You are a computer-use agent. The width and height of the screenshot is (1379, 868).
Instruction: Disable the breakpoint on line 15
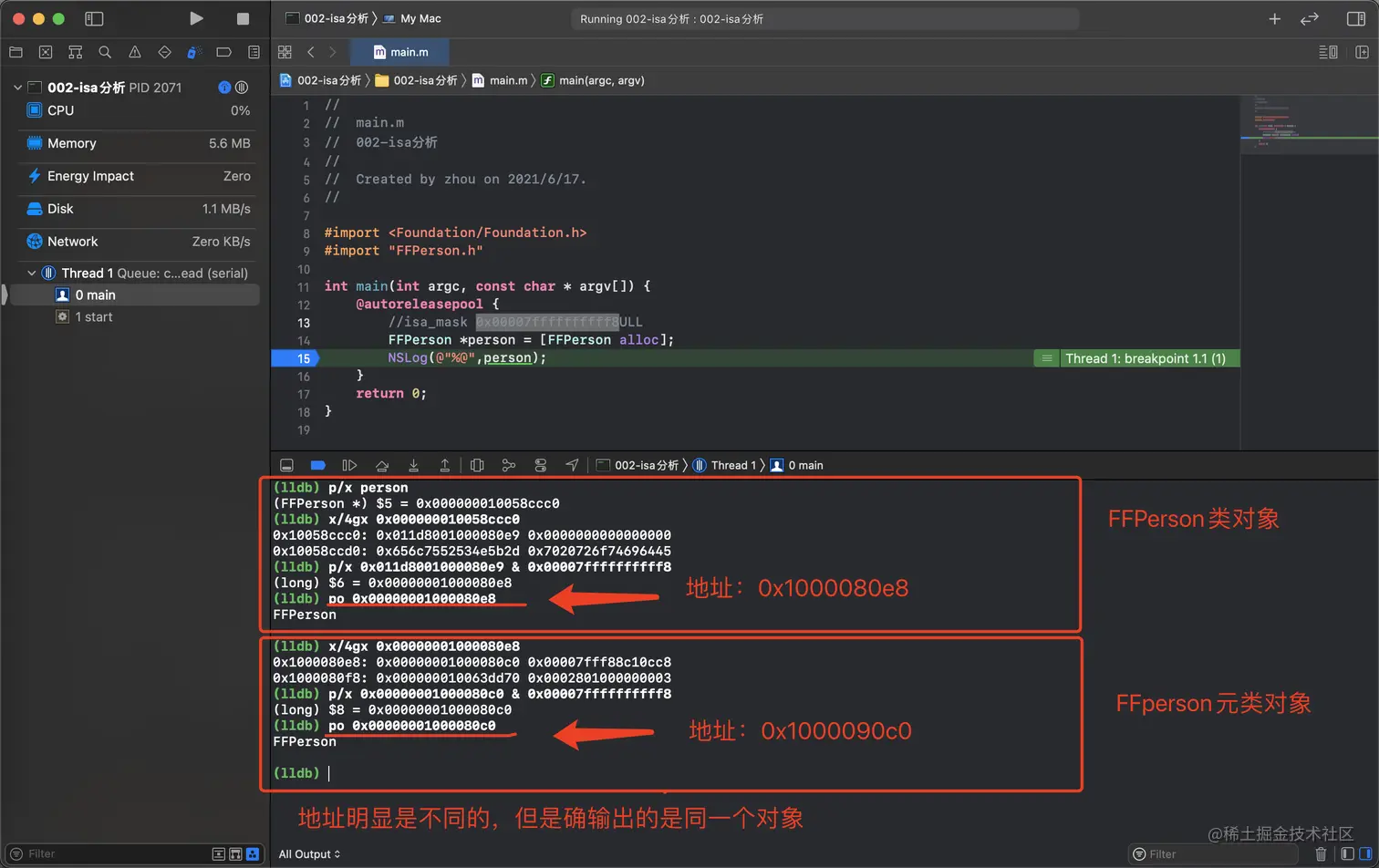[x=294, y=357]
